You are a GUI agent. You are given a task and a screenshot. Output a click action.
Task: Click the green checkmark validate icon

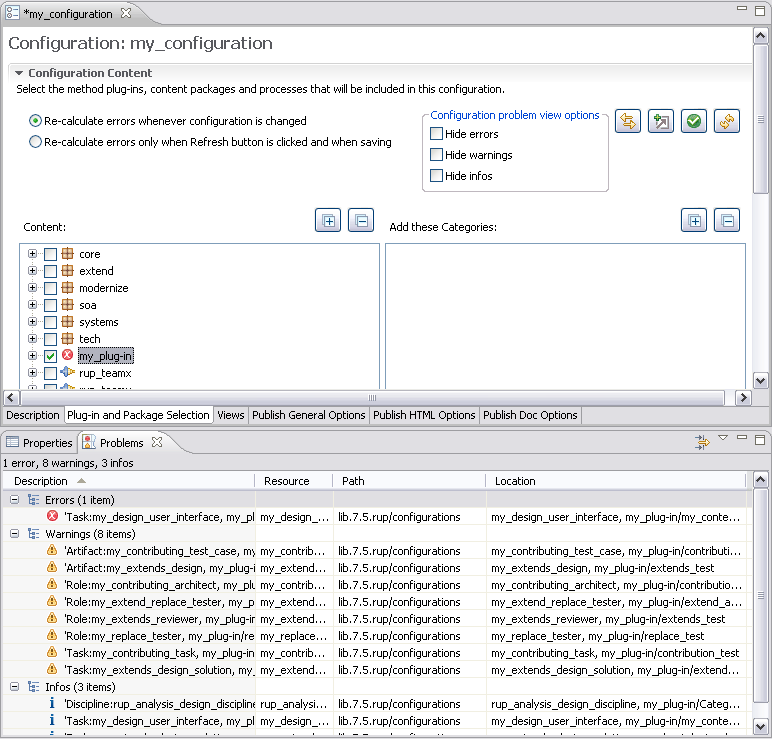[x=693, y=121]
